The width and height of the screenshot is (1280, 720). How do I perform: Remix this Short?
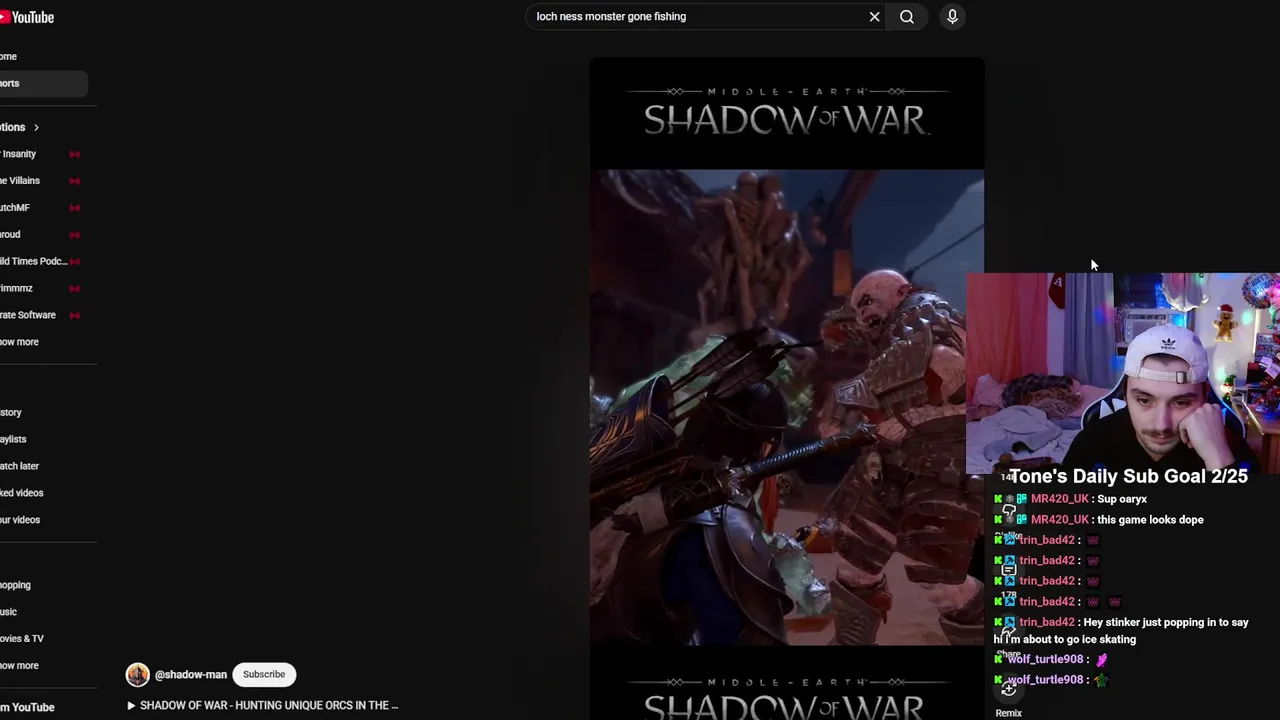tap(1008, 690)
